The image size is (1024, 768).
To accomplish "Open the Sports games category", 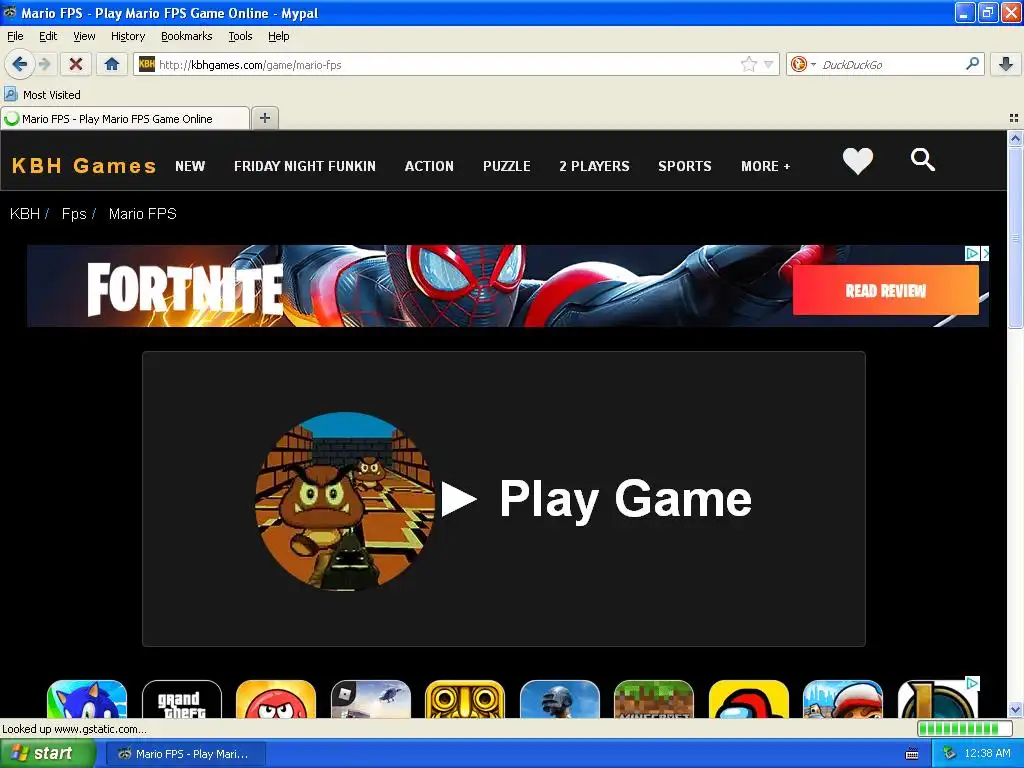I will (x=685, y=166).
